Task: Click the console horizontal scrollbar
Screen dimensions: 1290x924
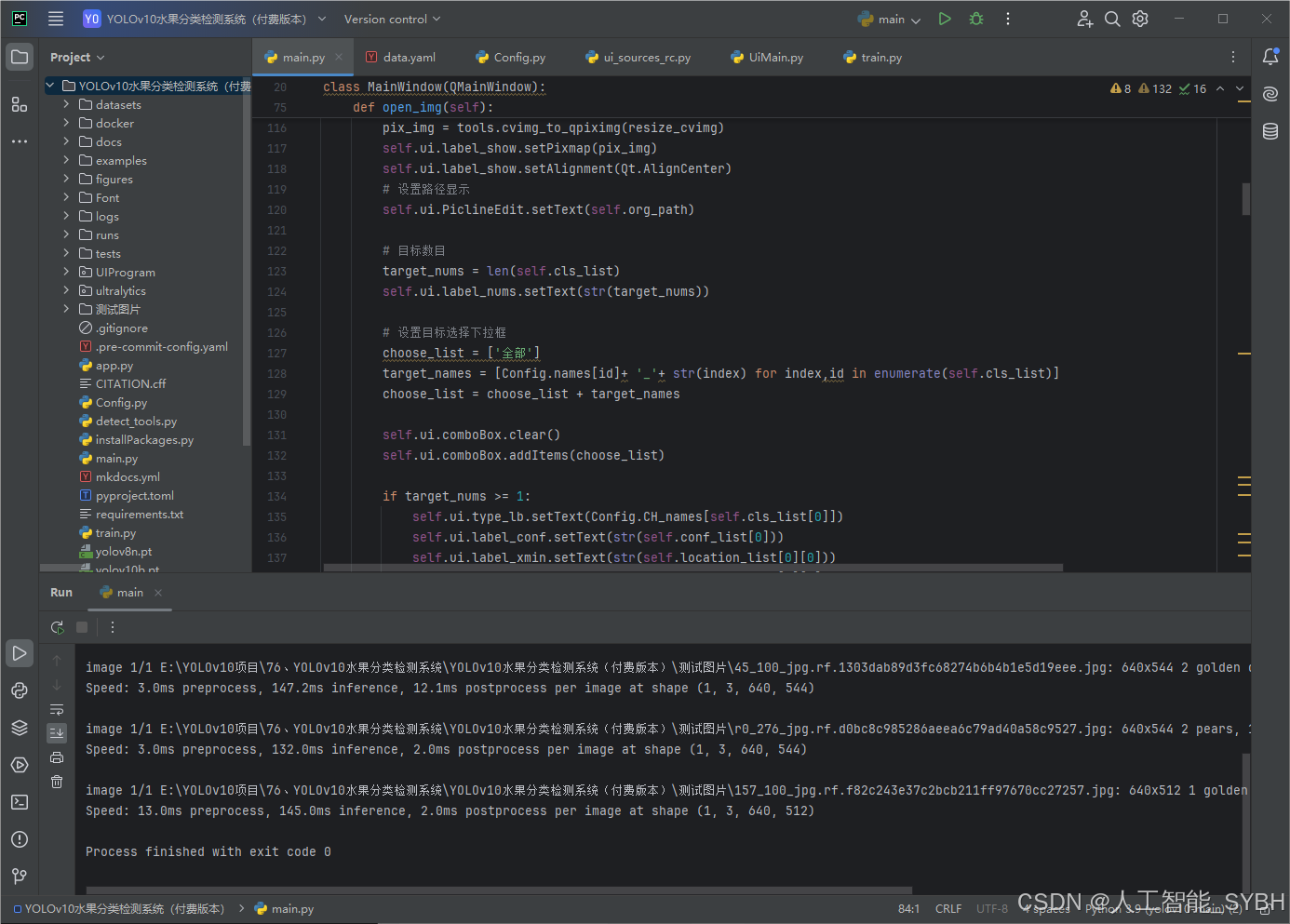Action: pos(499,890)
